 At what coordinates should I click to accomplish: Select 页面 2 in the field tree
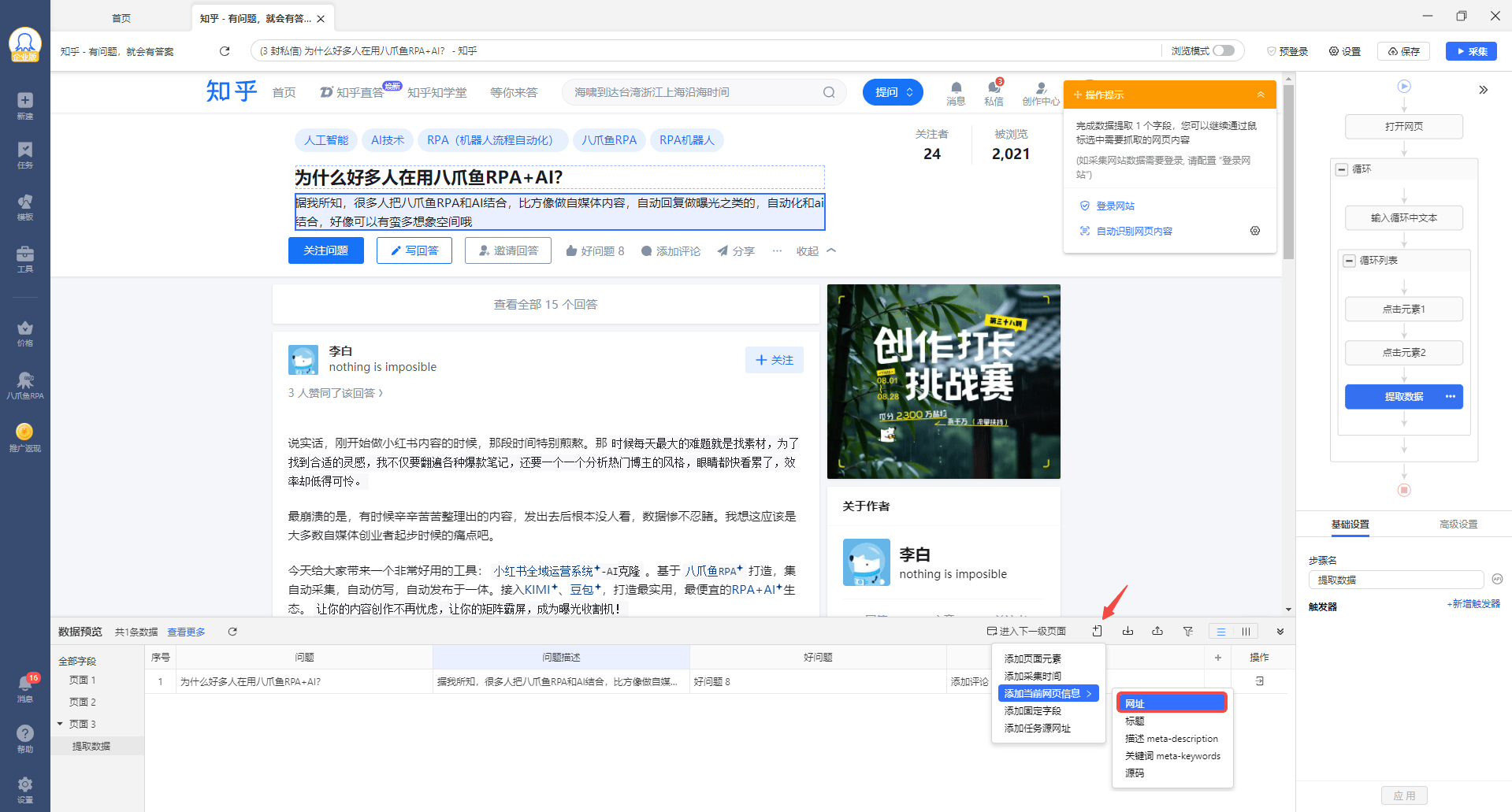[82, 702]
